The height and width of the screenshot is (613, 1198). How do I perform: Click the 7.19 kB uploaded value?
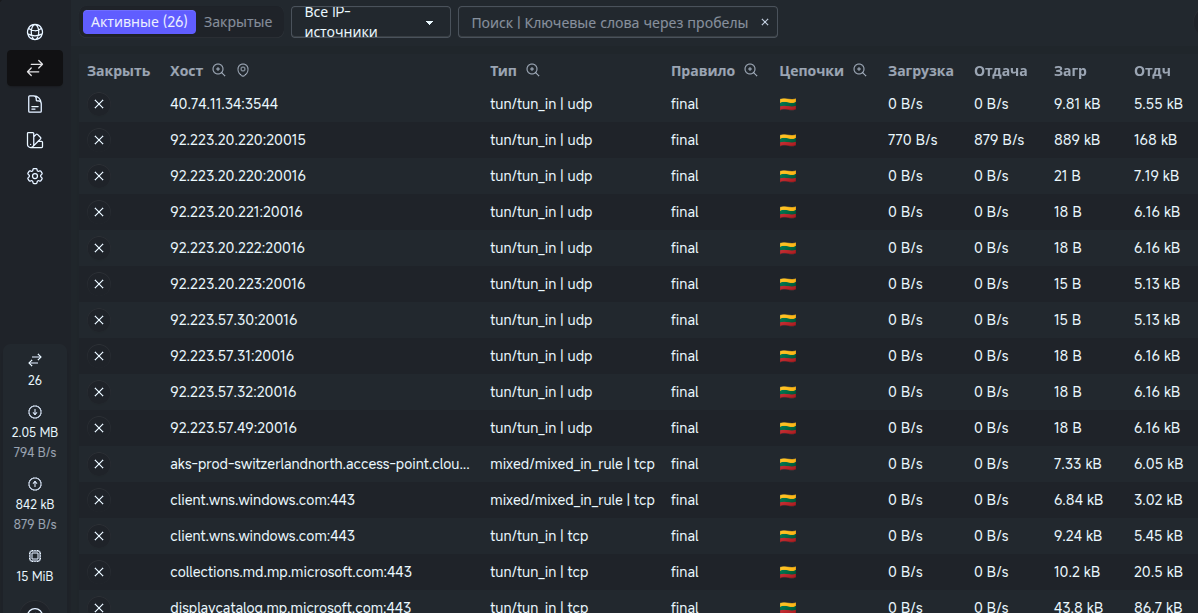tap(1157, 176)
